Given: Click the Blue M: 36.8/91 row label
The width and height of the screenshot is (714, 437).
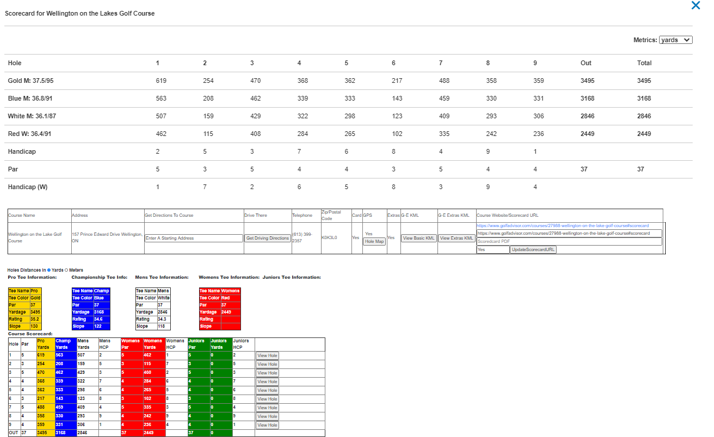Looking at the screenshot, I should (30, 98).
